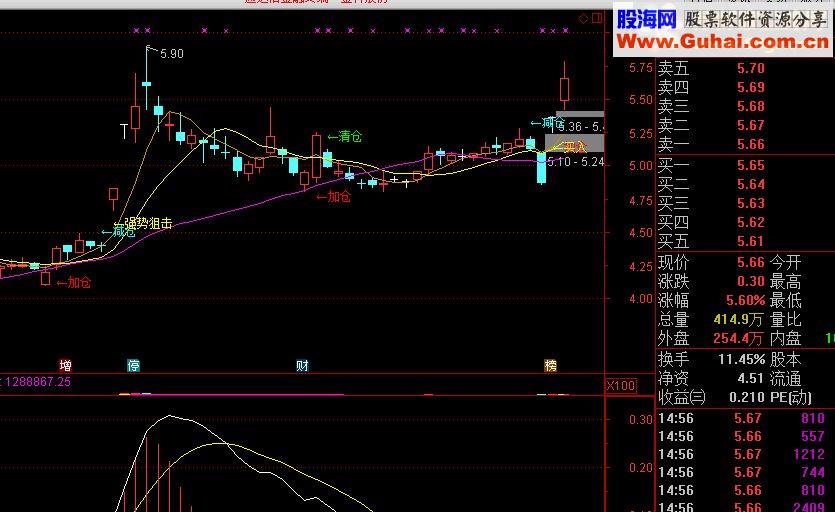835x512 pixels.
Task: Click the latest red candlestick near 5.60
Action: pyautogui.click(x=564, y=85)
